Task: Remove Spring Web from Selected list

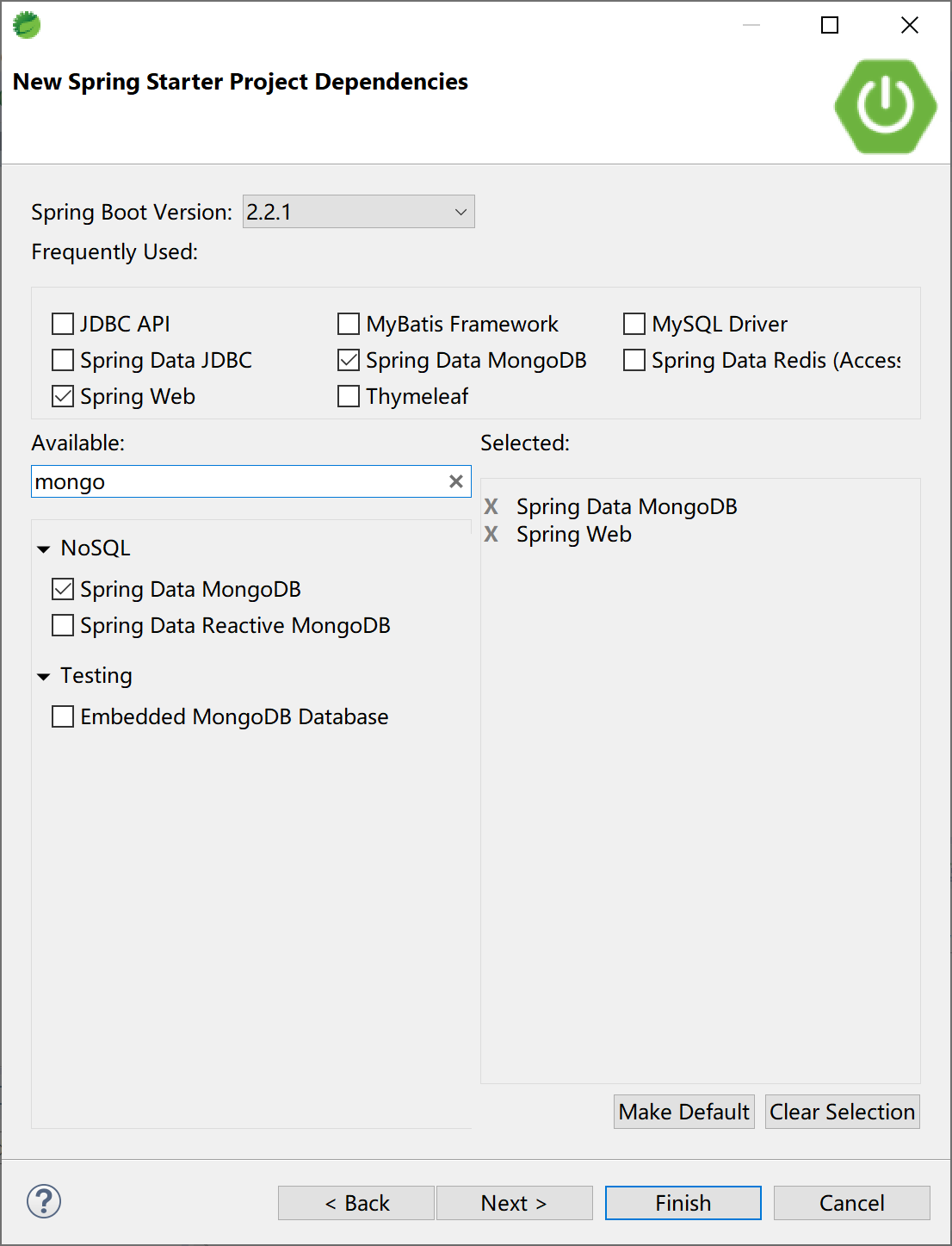Action: pos(491,534)
